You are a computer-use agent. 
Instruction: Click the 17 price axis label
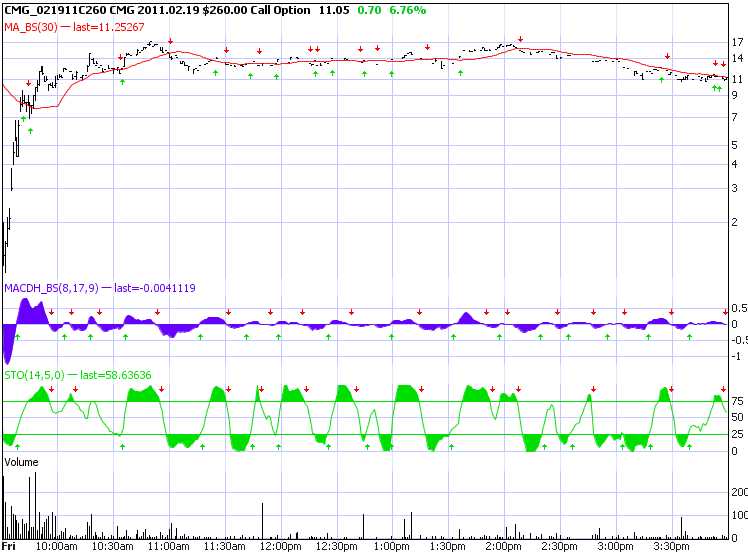(737, 43)
